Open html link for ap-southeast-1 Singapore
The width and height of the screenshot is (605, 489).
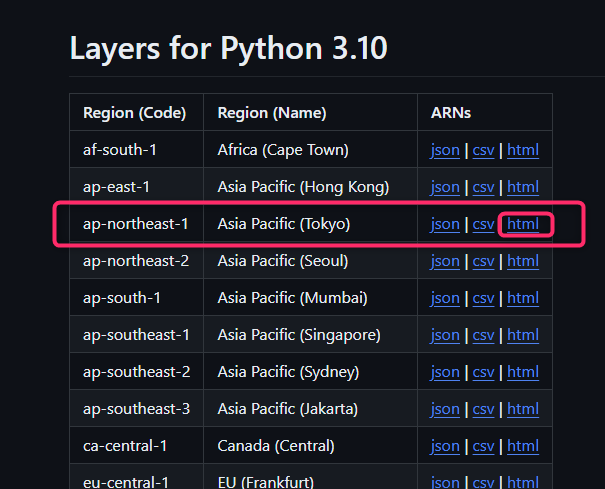523,335
